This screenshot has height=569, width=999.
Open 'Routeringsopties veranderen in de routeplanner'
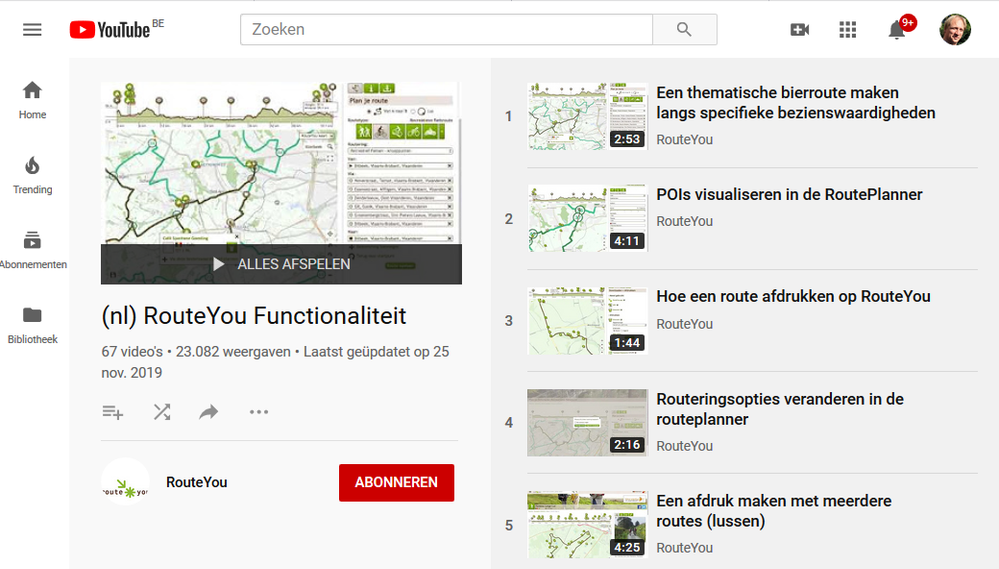[x=780, y=409]
